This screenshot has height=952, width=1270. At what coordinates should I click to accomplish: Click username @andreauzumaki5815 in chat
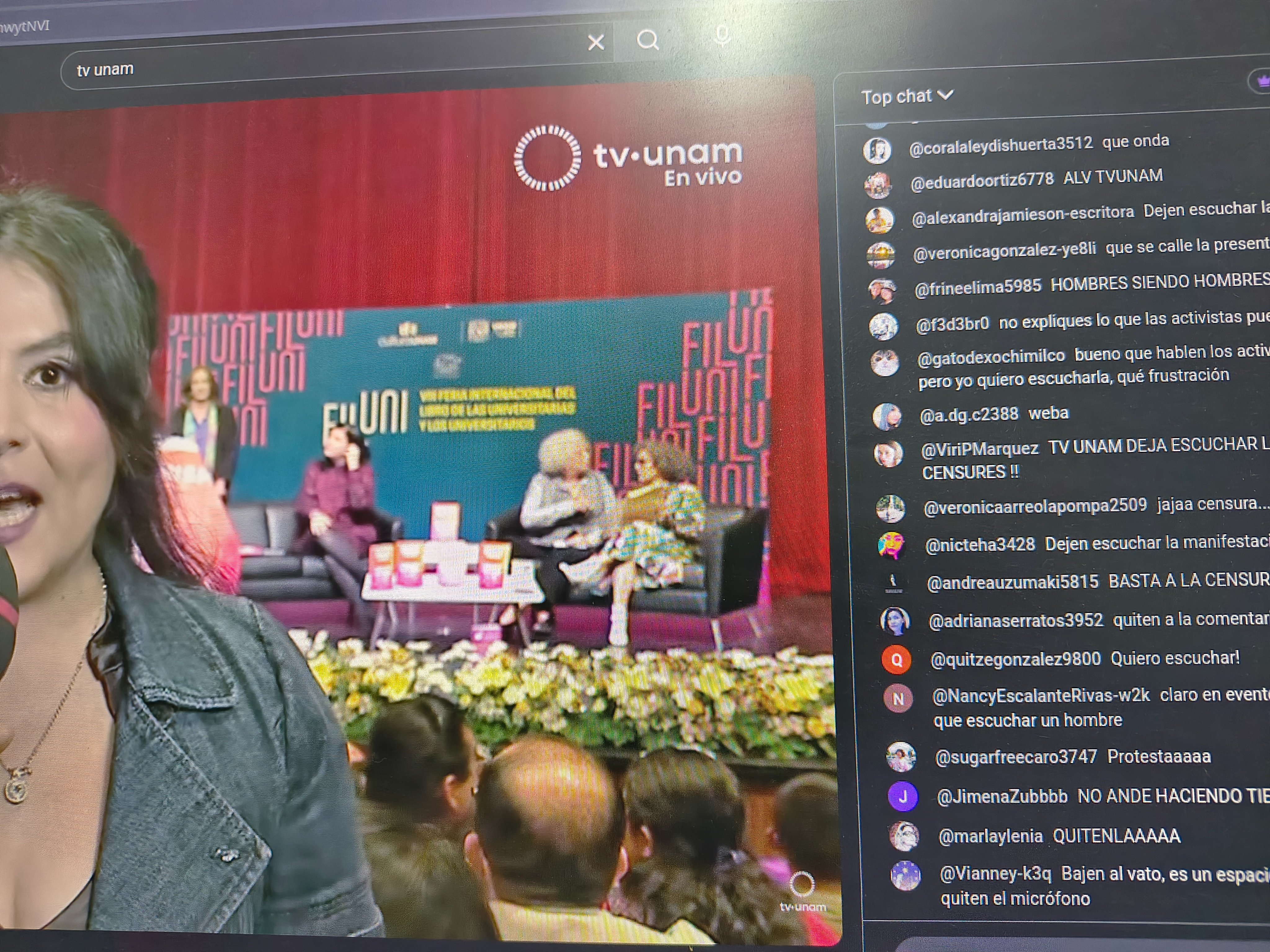(x=1013, y=582)
